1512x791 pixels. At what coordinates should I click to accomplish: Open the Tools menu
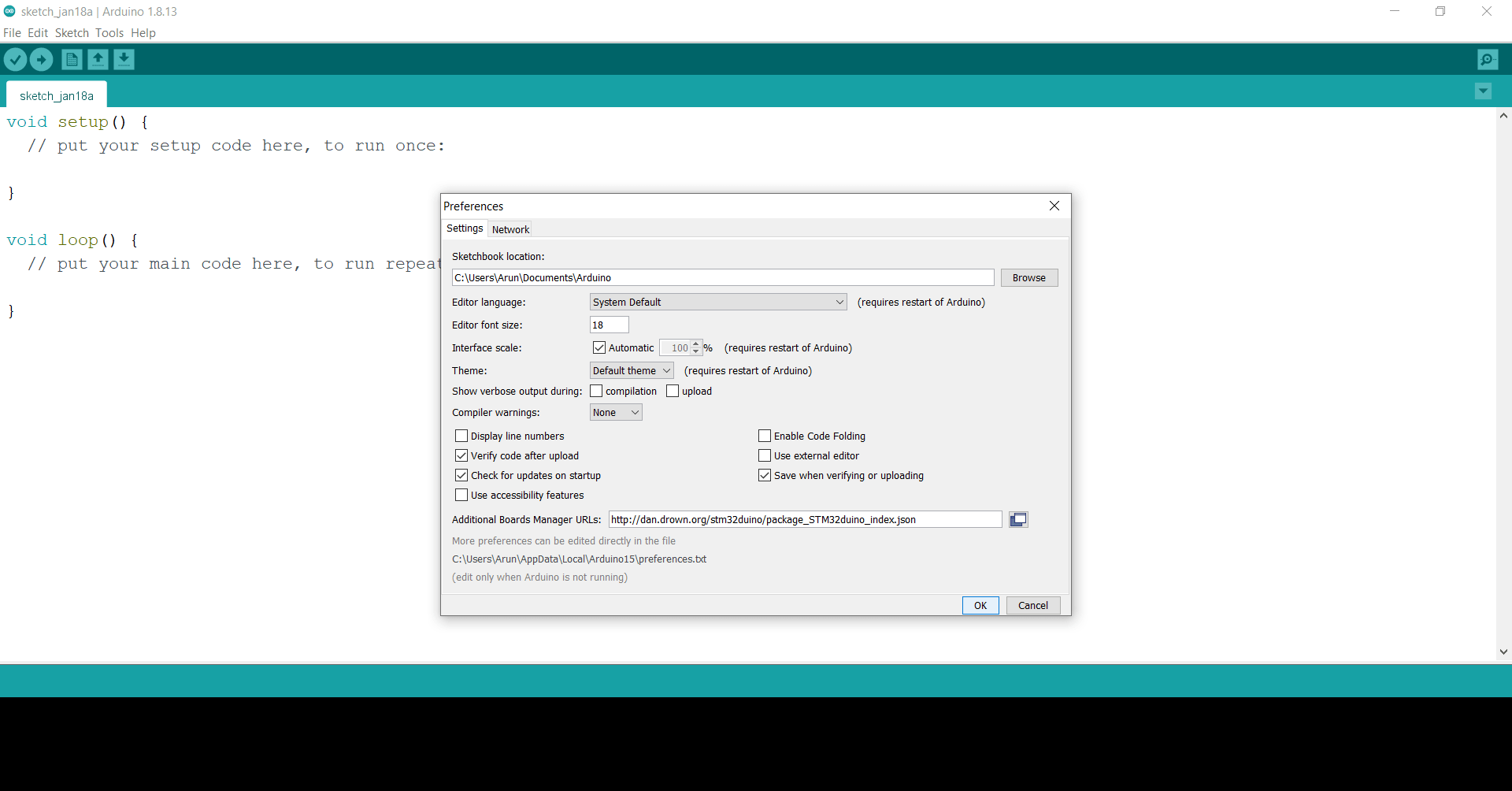[109, 32]
